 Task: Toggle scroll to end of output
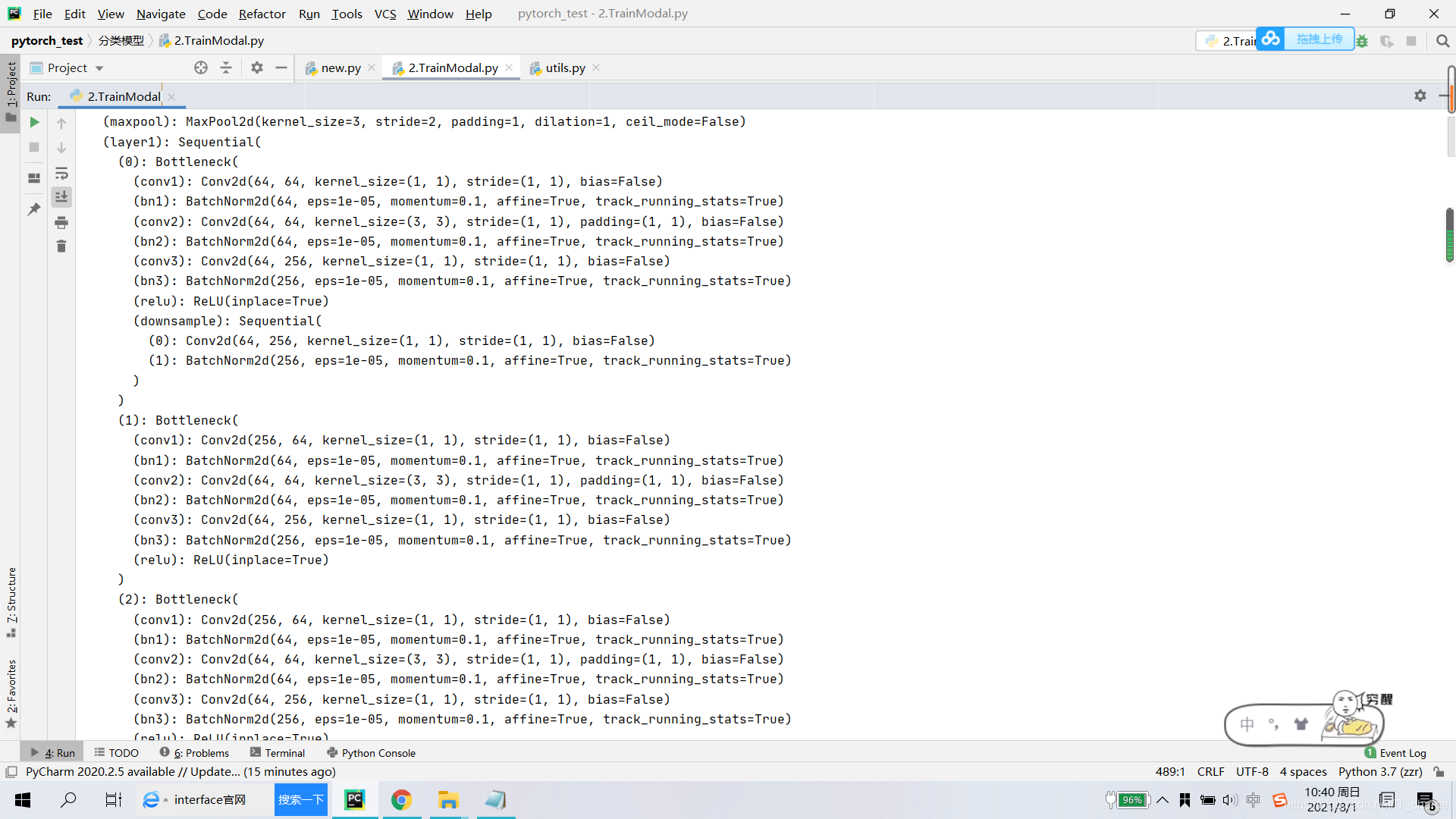tap(61, 197)
